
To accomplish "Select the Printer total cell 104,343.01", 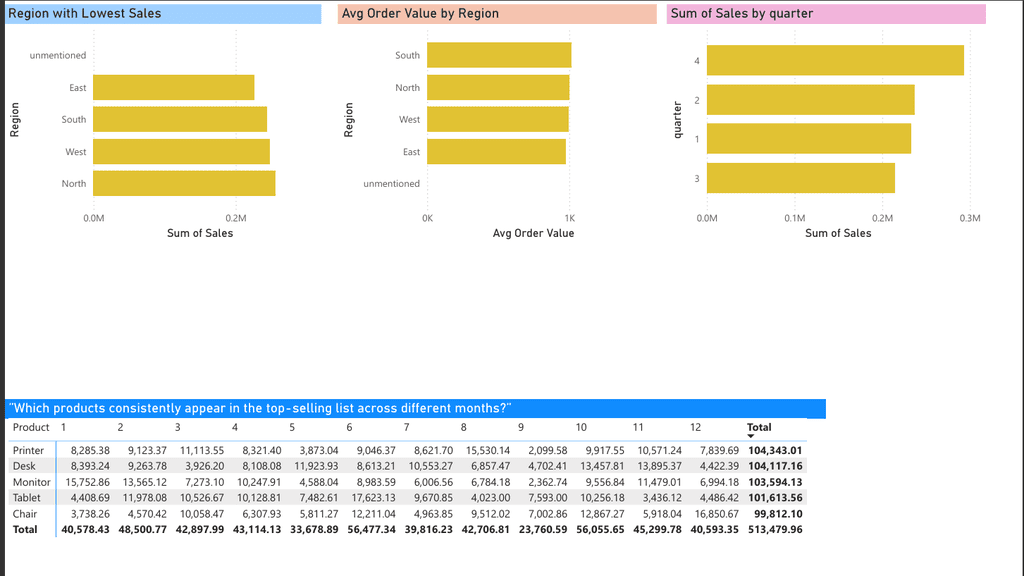I will tap(774, 451).
